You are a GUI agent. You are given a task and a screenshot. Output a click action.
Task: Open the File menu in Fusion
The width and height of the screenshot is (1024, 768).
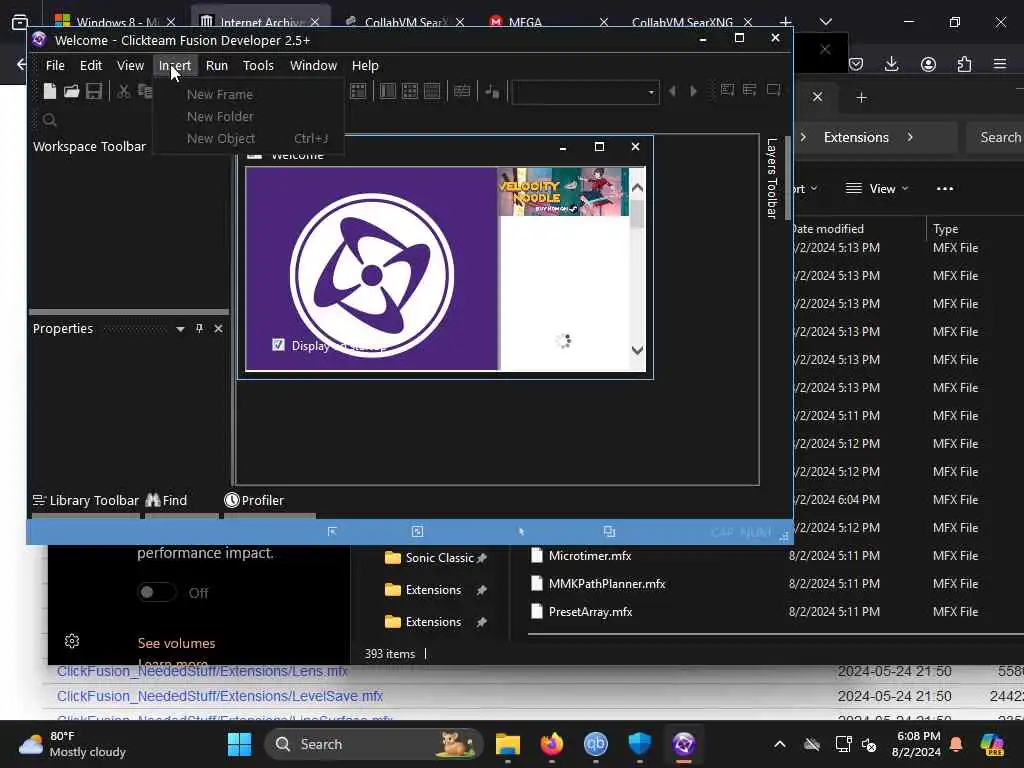click(55, 65)
